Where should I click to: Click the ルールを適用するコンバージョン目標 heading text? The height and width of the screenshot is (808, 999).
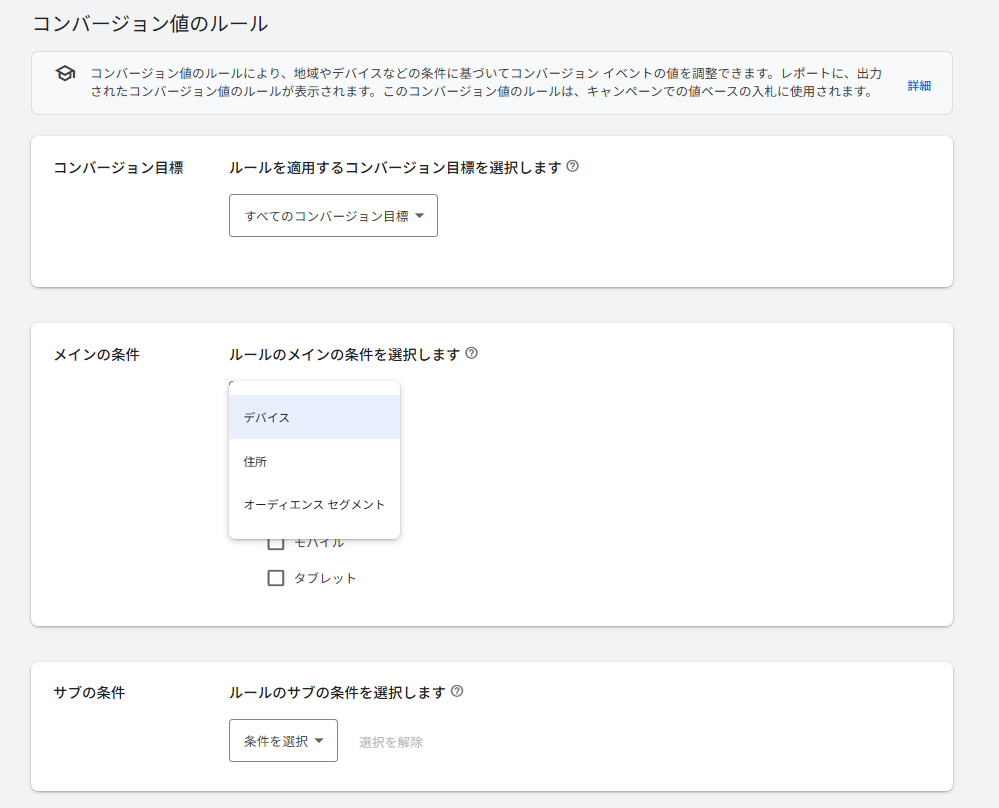(x=395, y=167)
